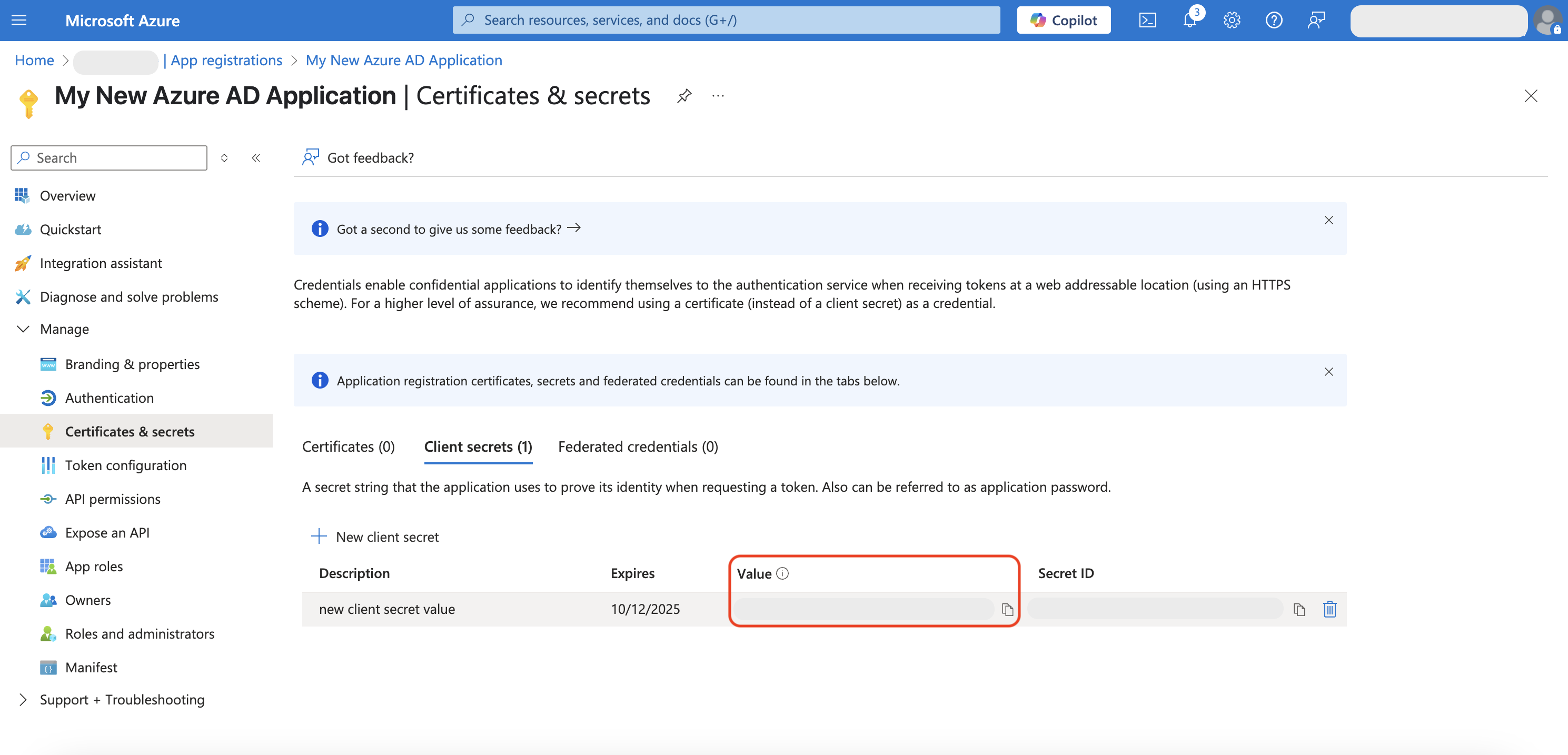The image size is (1568, 755).
Task: Open Token configuration
Action: point(126,465)
